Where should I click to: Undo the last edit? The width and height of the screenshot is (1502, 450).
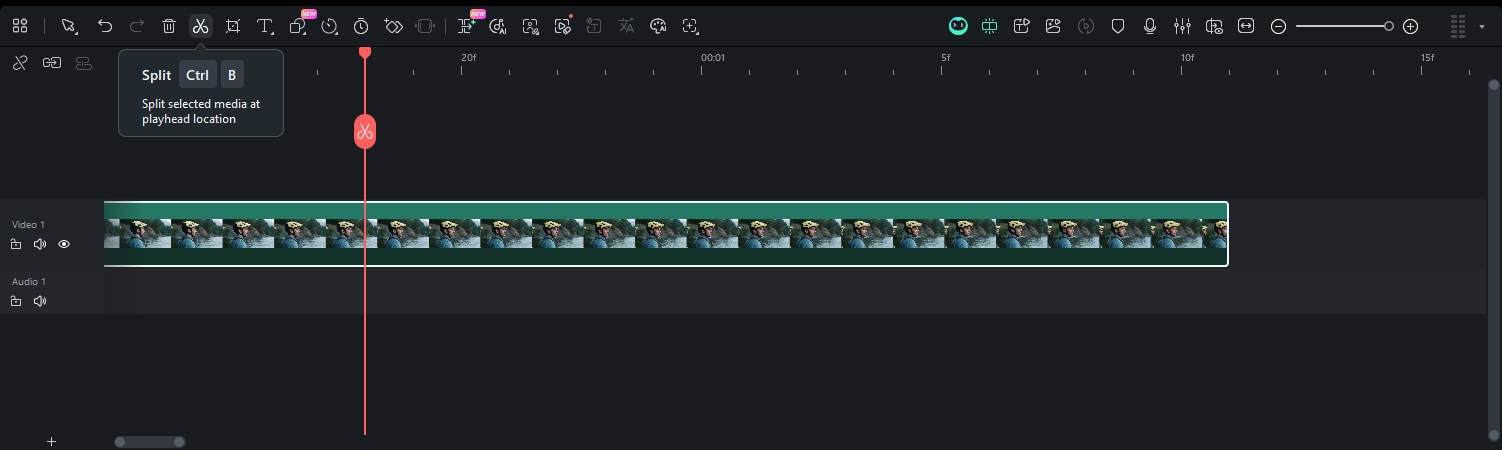coord(104,26)
